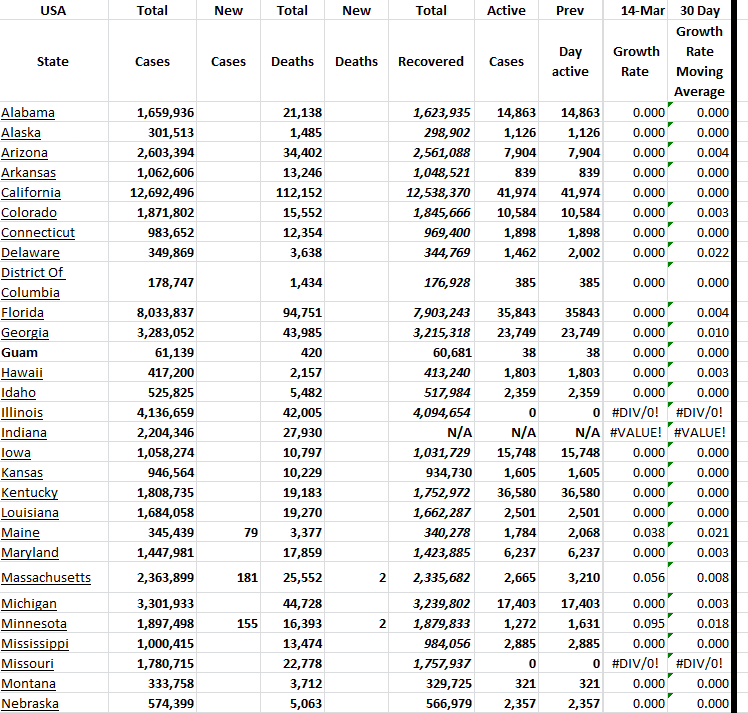Open the Kentucky state link
The width and height of the screenshot is (748, 713).
tap(29, 493)
